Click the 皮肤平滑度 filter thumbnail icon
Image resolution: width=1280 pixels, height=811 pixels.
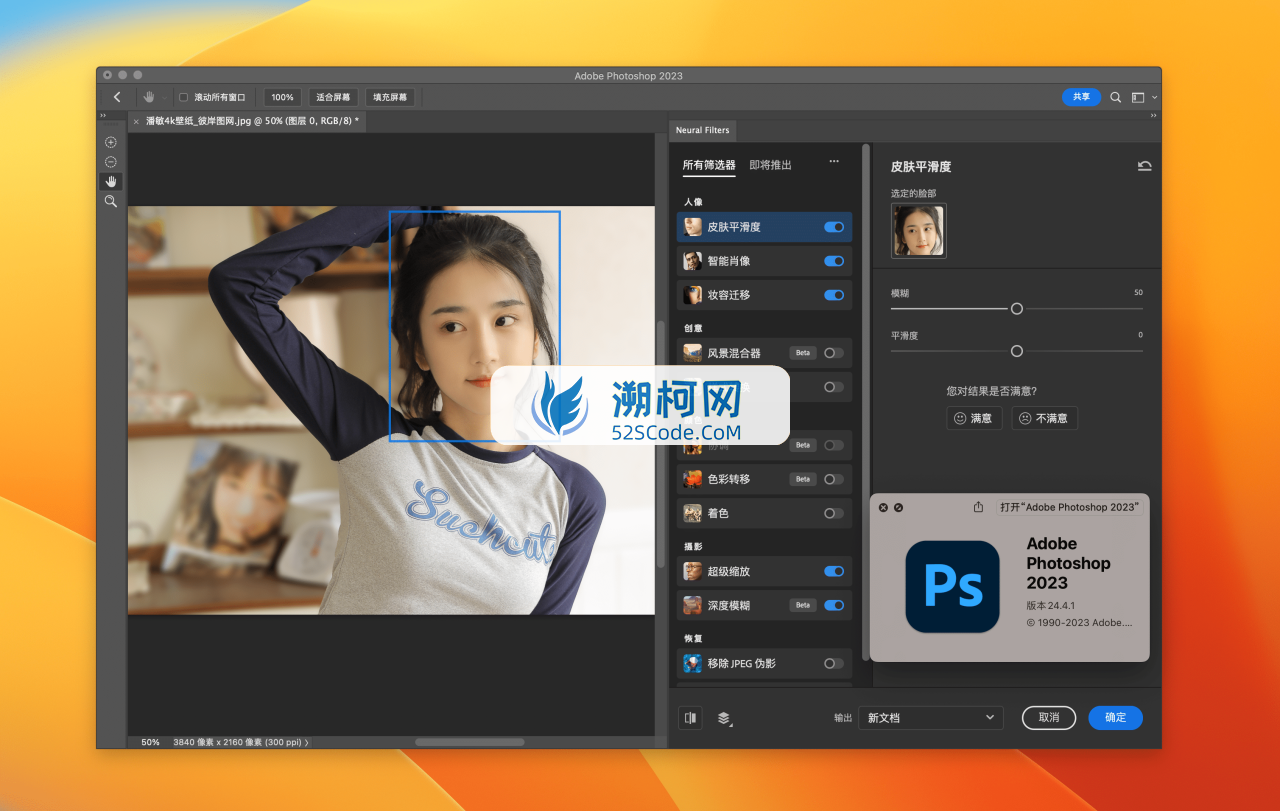[692, 227]
